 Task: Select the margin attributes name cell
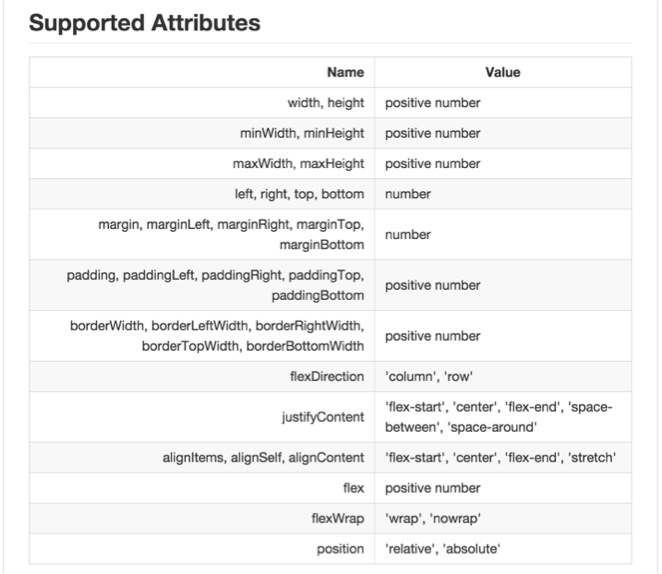click(231, 235)
